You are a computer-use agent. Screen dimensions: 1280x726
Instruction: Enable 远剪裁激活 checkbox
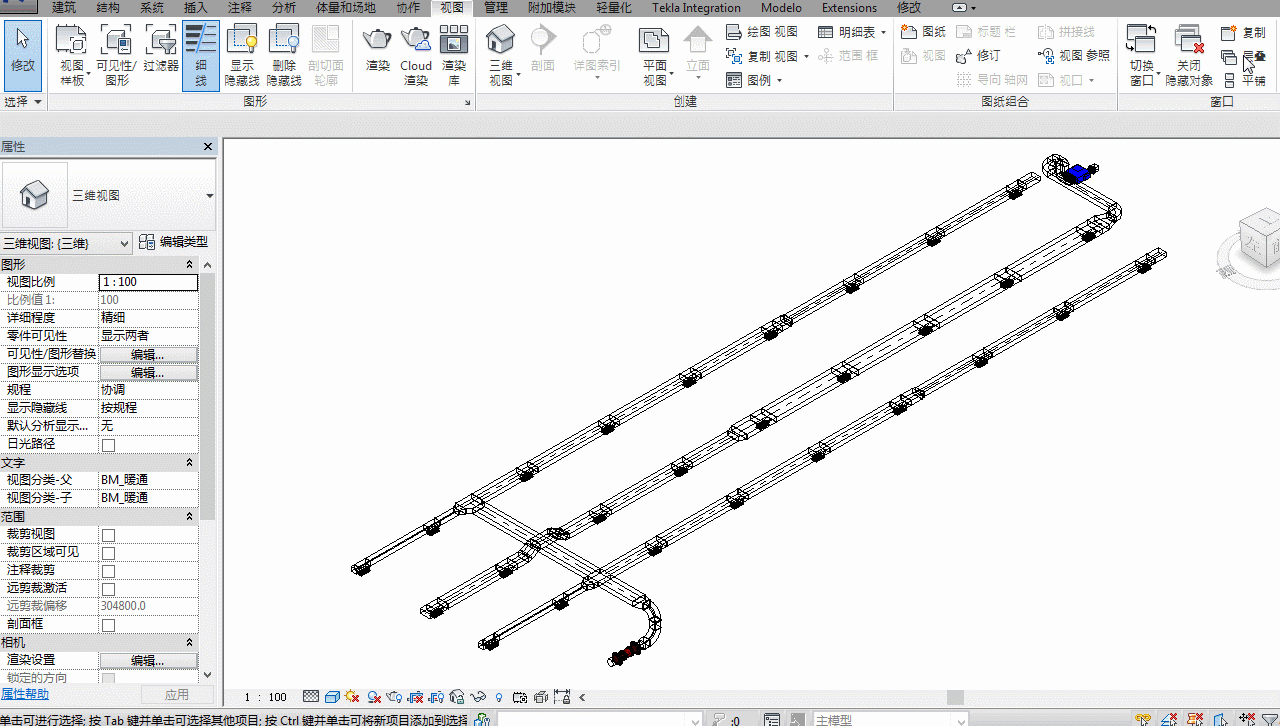108,589
